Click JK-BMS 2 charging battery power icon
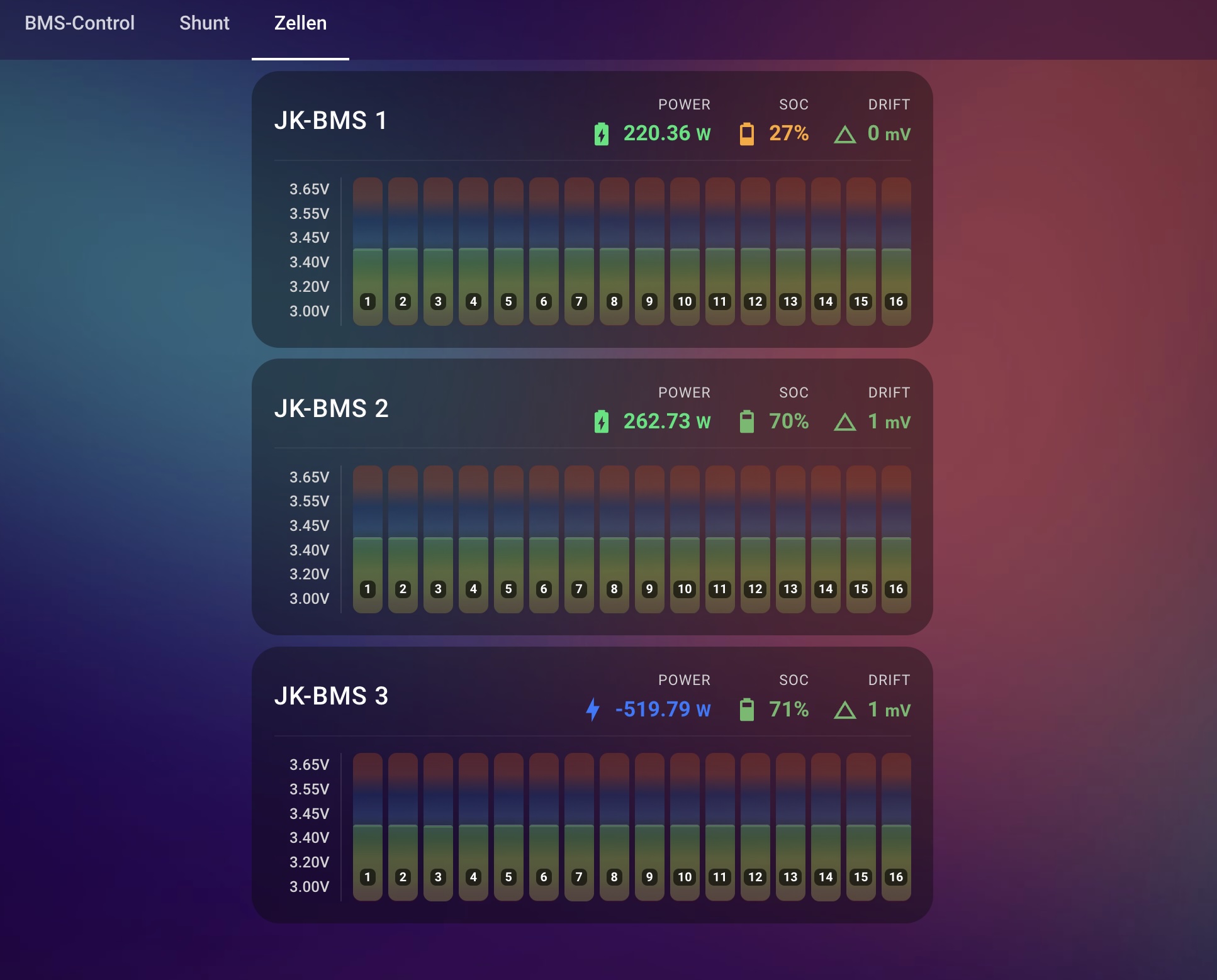1217x980 pixels. [x=601, y=421]
